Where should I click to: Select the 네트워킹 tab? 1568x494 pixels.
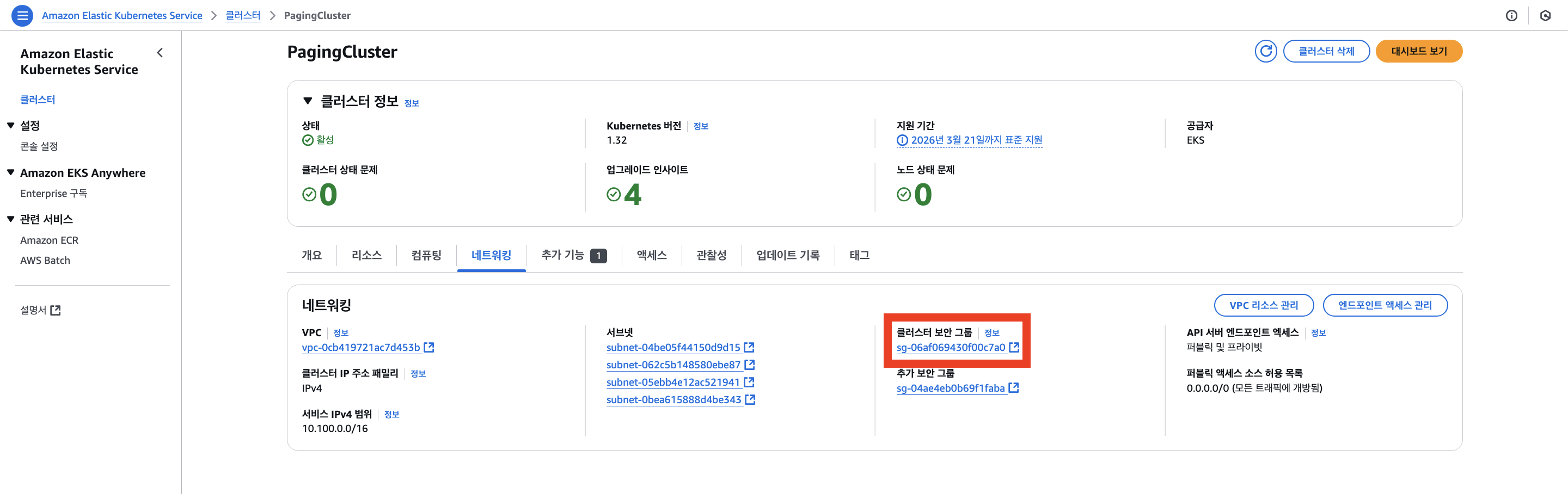[491, 256]
